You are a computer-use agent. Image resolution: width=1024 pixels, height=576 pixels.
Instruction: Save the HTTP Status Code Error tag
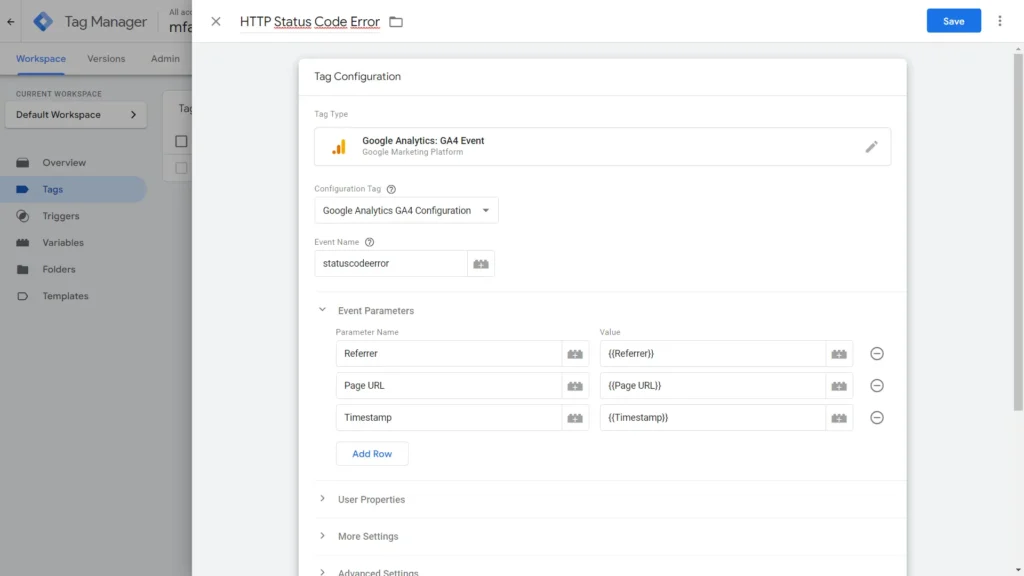953,20
